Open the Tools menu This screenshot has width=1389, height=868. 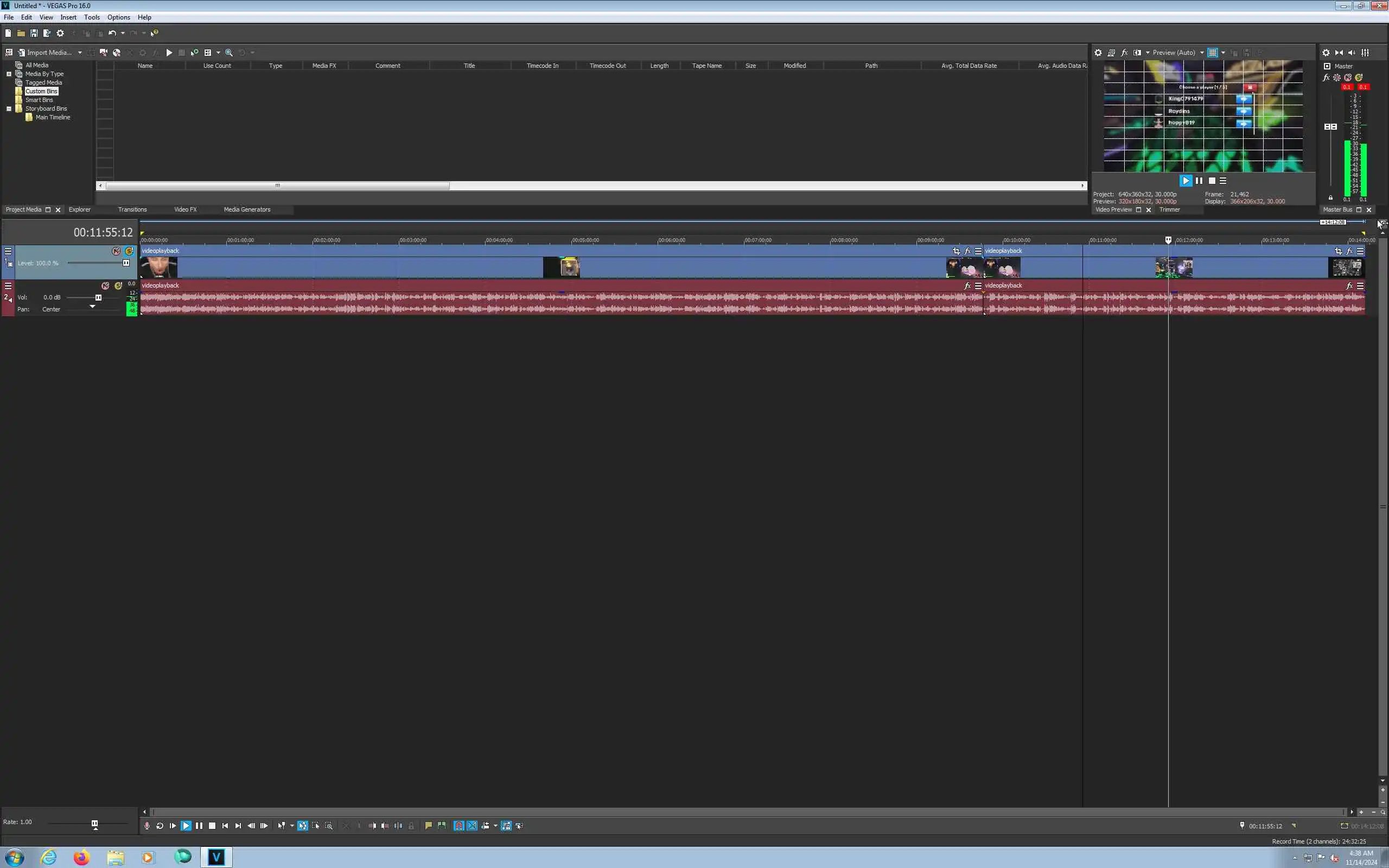[92, 17]
